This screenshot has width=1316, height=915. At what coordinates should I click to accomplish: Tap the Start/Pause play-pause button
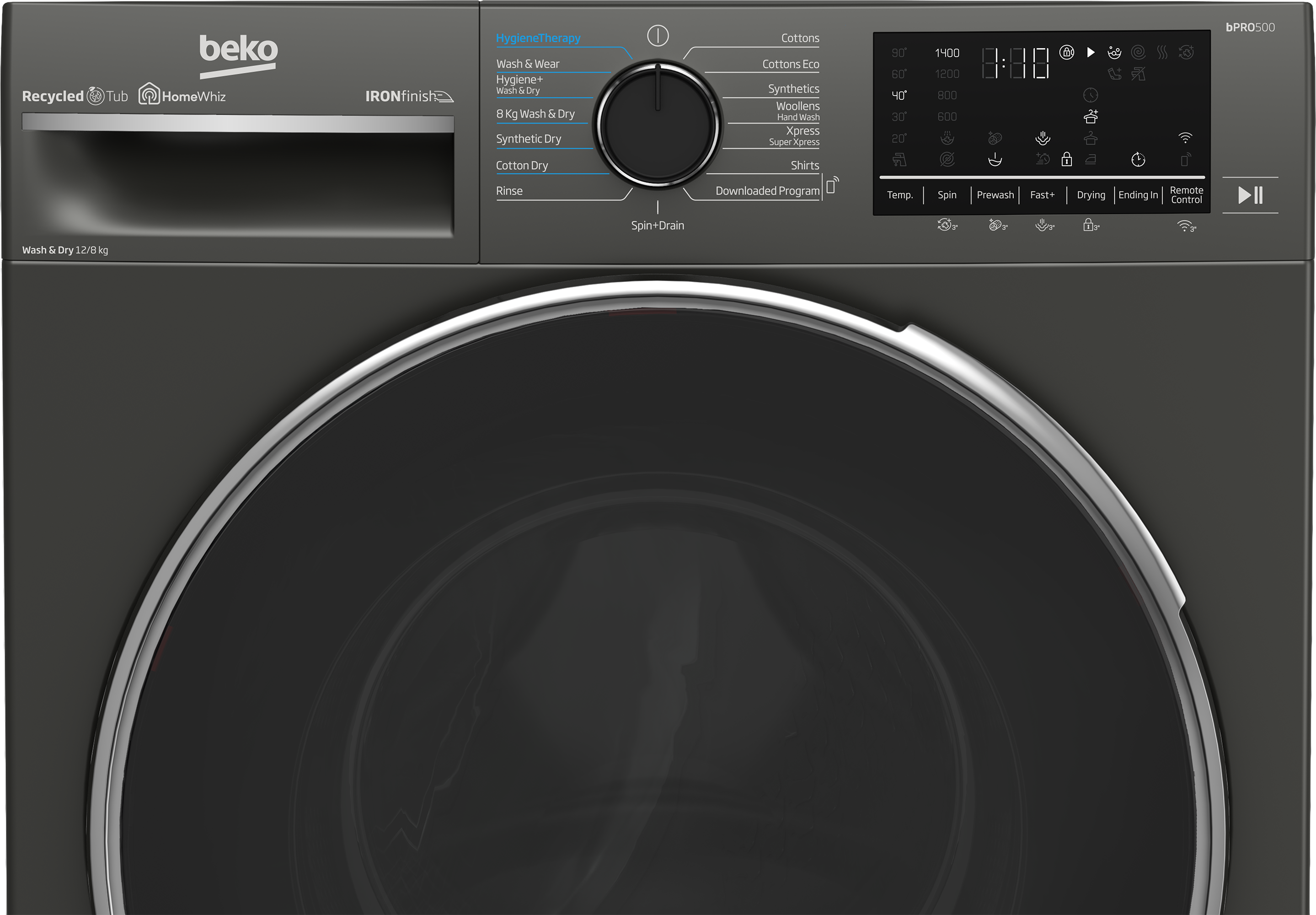1250,195
